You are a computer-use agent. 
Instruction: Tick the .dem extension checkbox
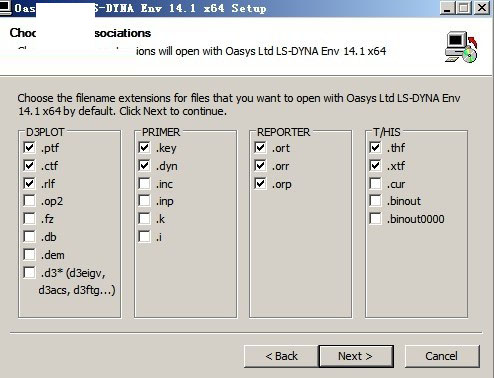click(29, 255)
